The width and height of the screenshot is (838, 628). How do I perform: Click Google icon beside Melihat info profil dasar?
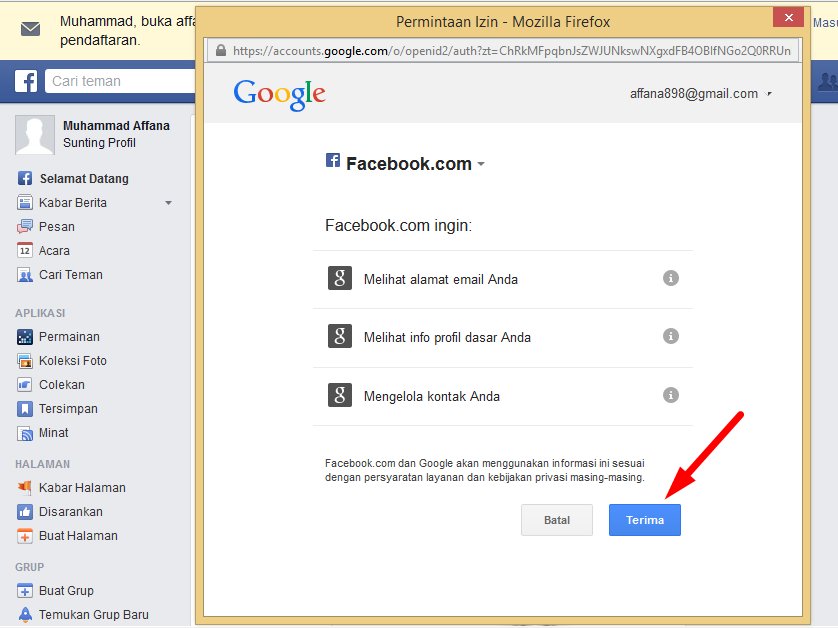340,336
